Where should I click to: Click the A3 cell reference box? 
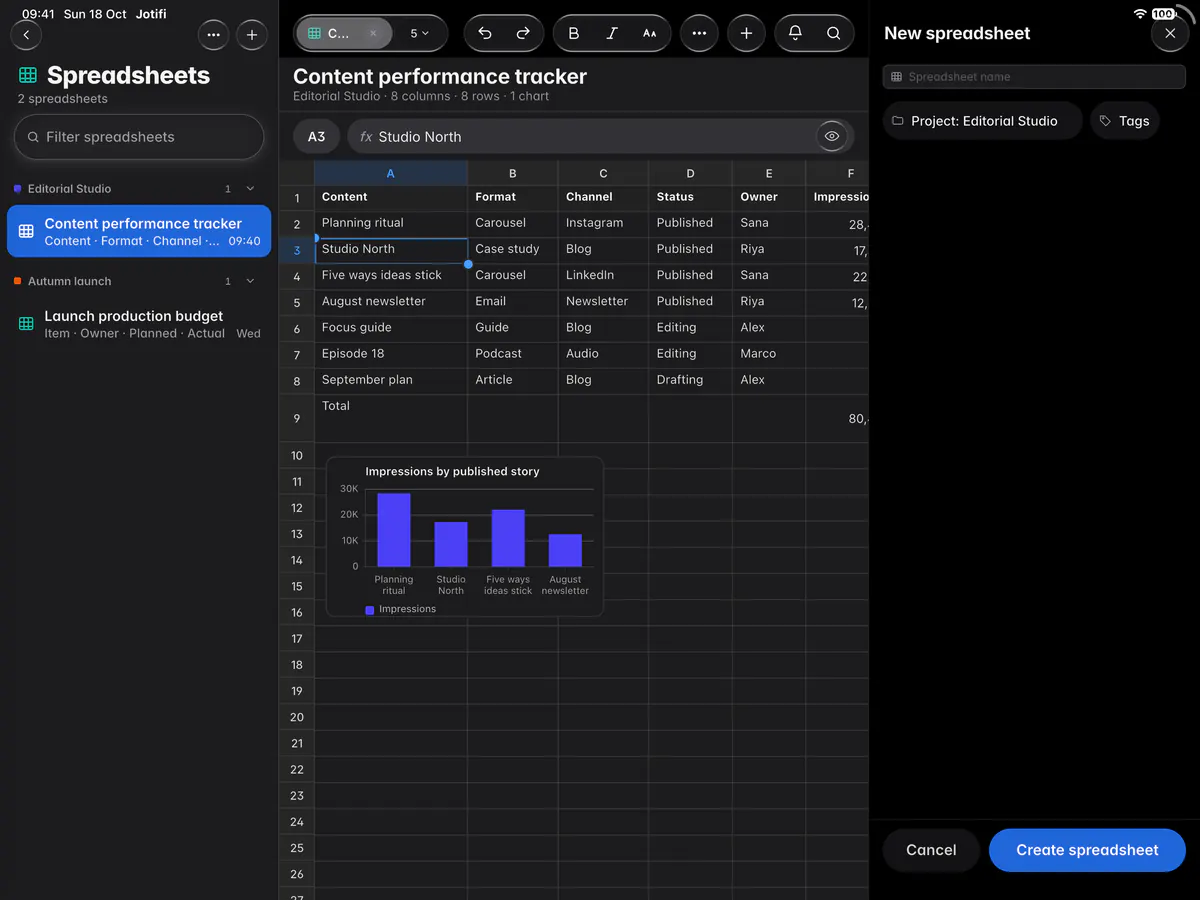tap(316, 137)
